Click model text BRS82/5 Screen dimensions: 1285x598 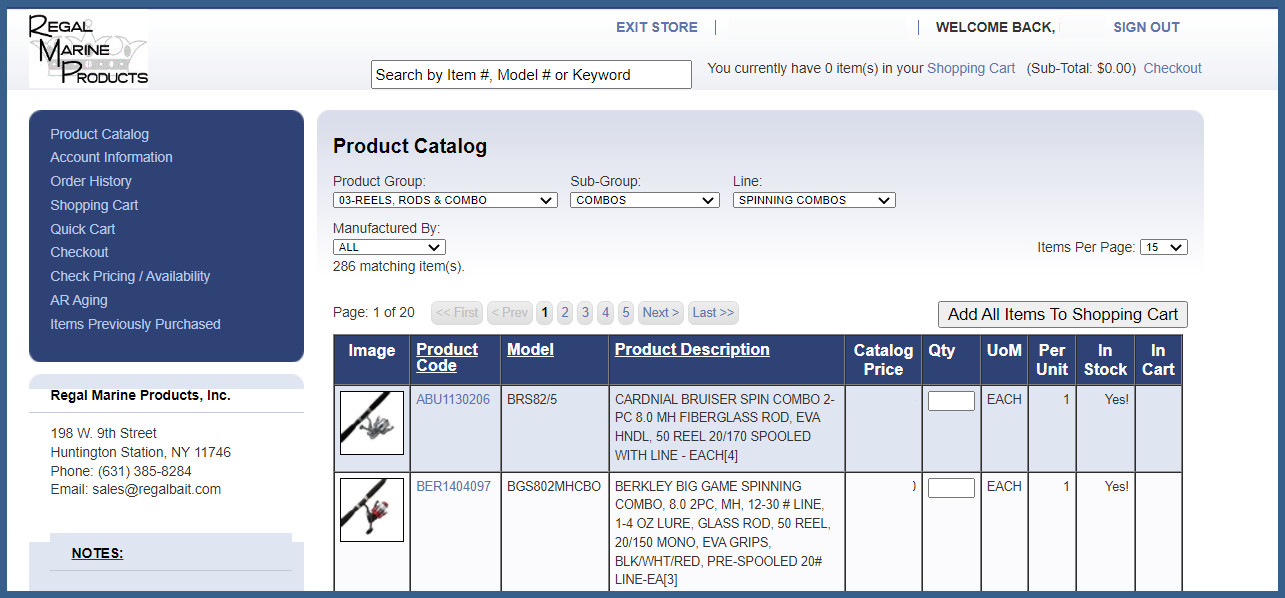534,399
